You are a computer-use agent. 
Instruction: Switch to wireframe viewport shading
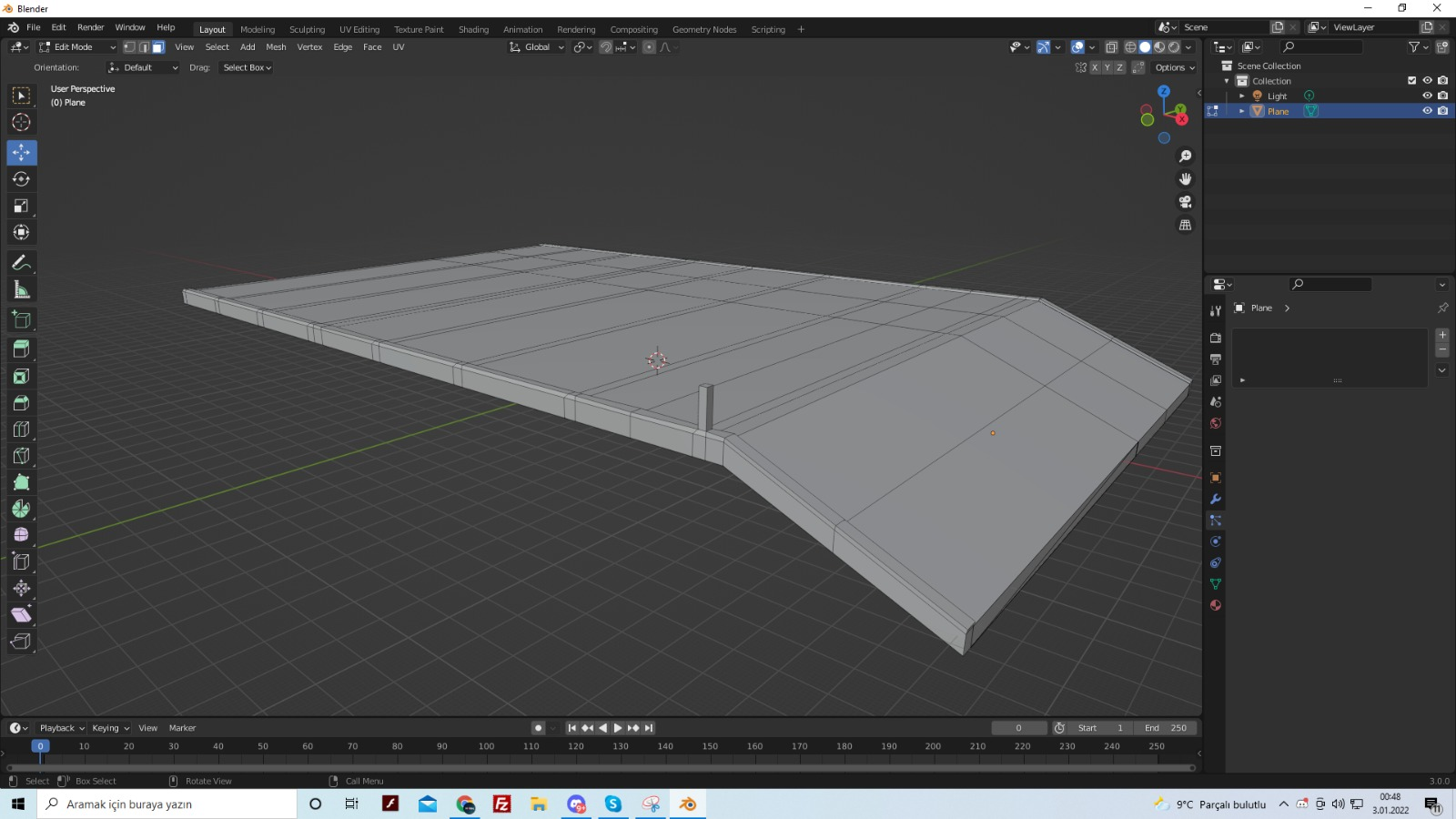[x=1130, y=47]
